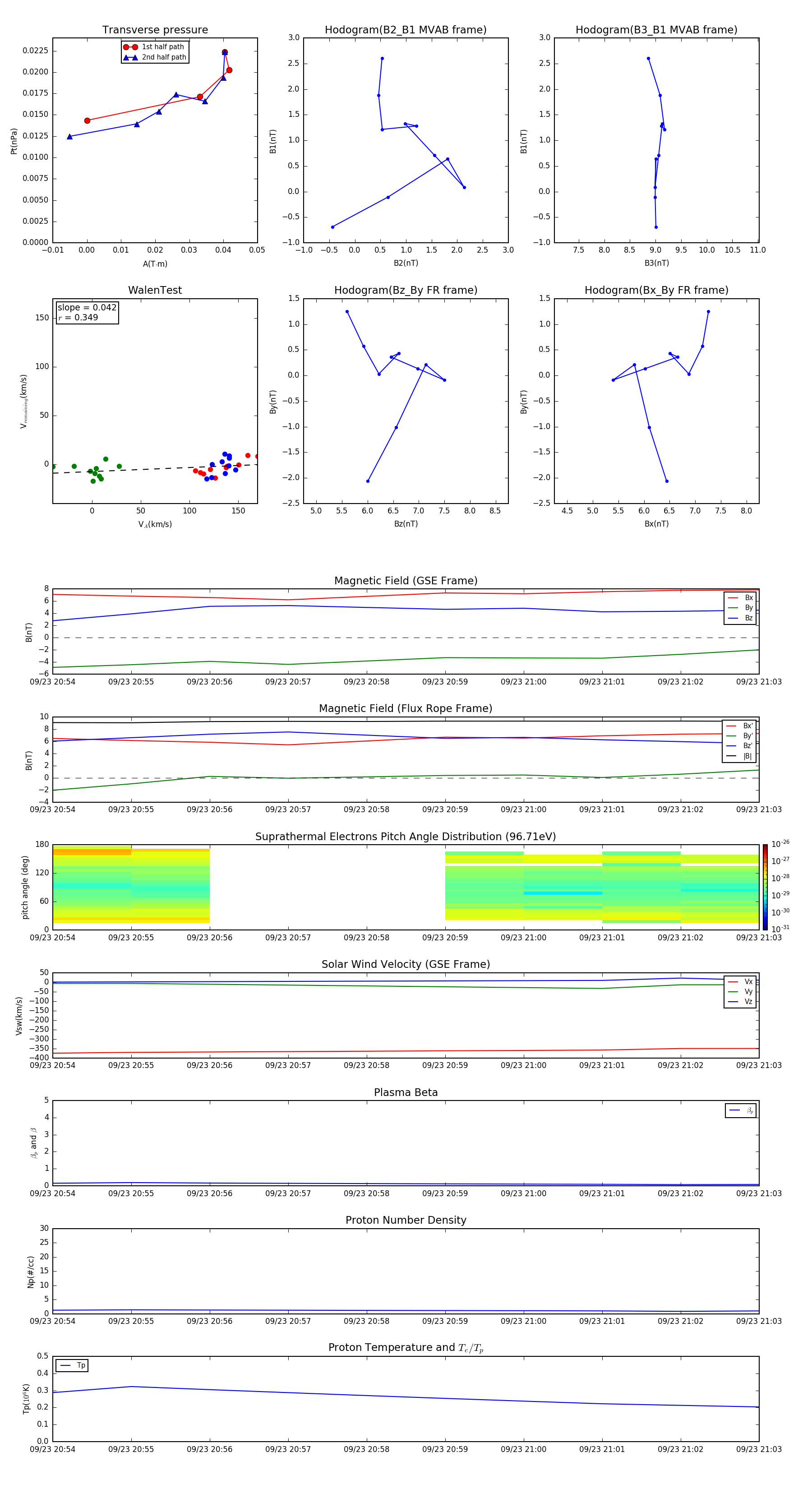812x1489 pixels.
Task: Click the "Plasma Beta" panel title
Action: click(x=406, y=1092)
